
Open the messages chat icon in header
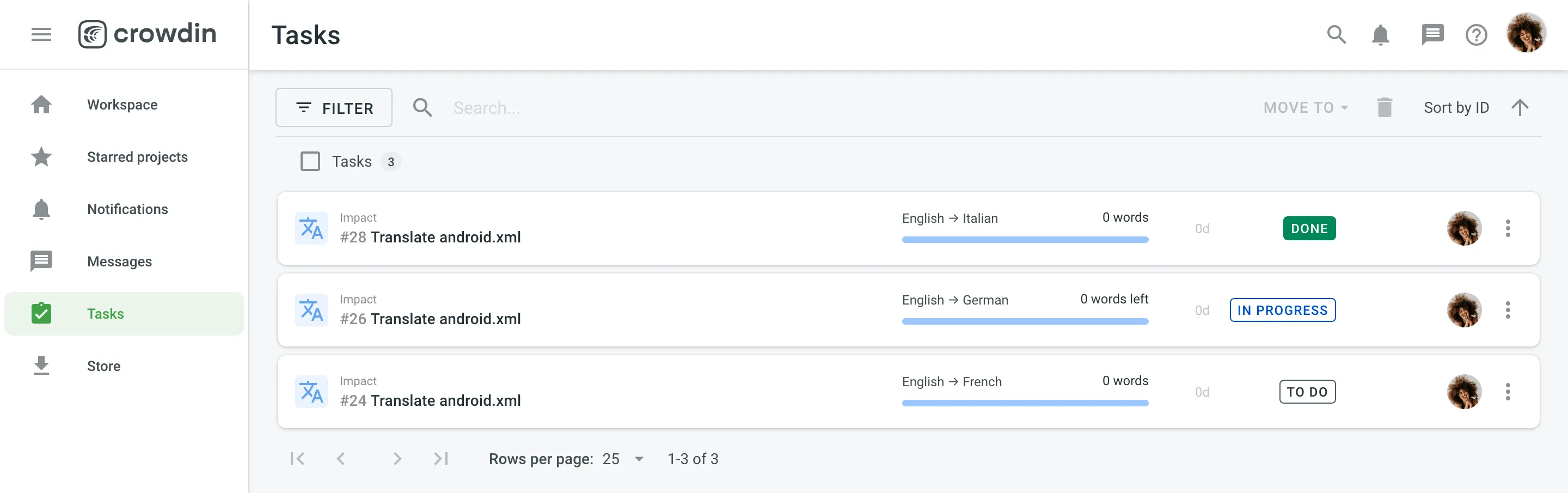coord(1432,35)
